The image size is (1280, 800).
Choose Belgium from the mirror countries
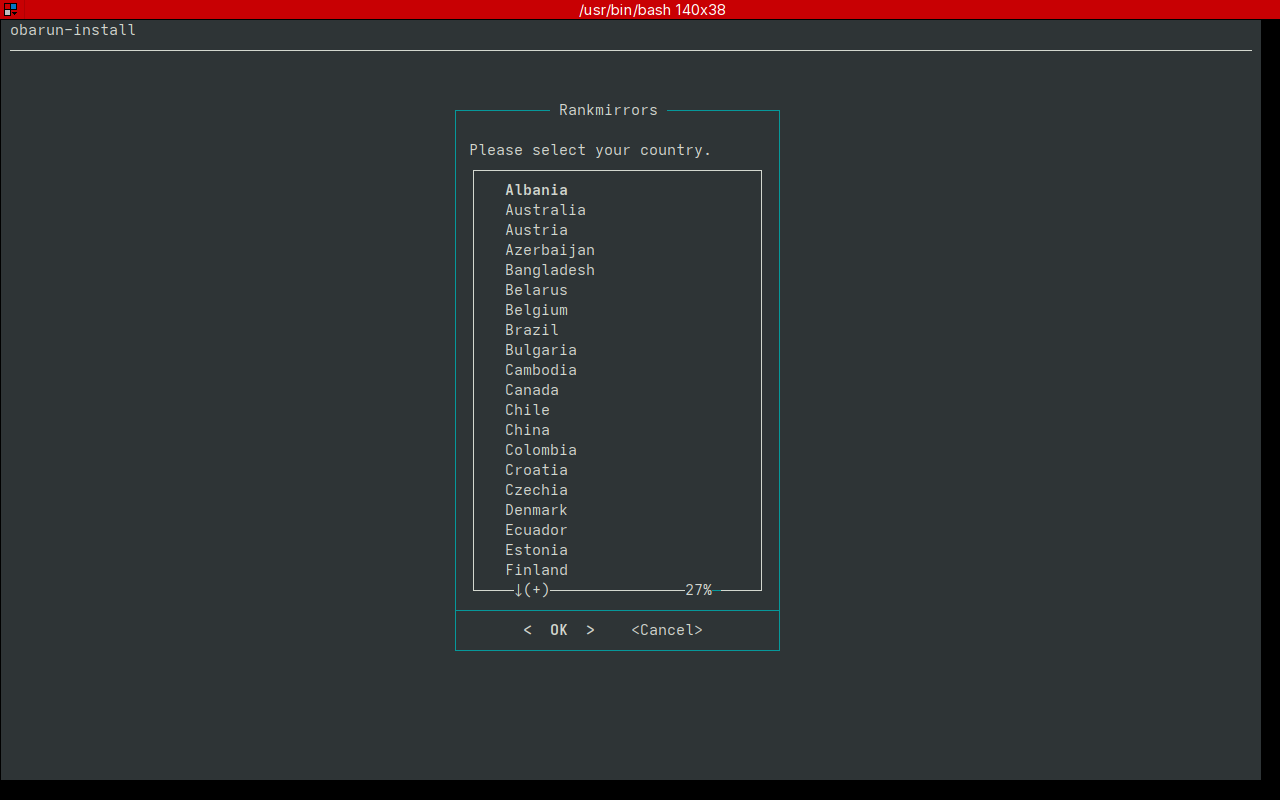click(536, 310)
